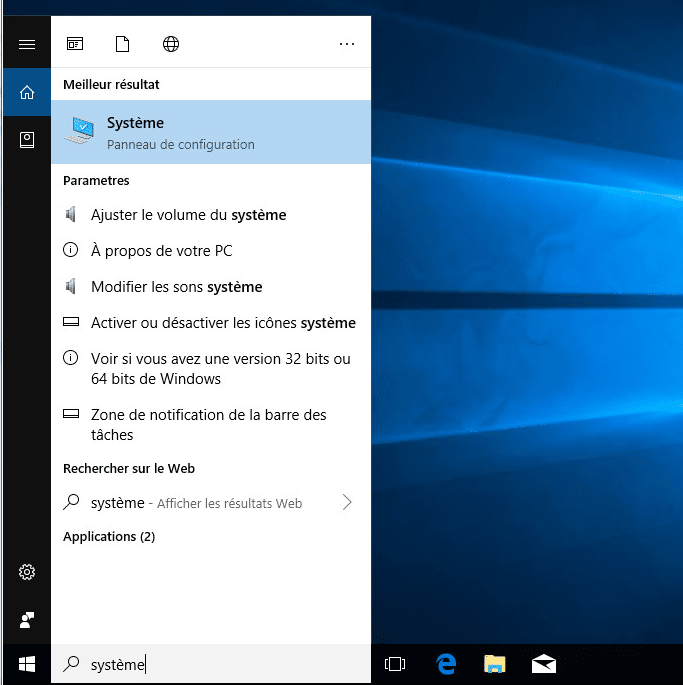The width and height of the screenshot is (683, 685).
Task: Click the Parametres section header
Action: coord(96,181)
